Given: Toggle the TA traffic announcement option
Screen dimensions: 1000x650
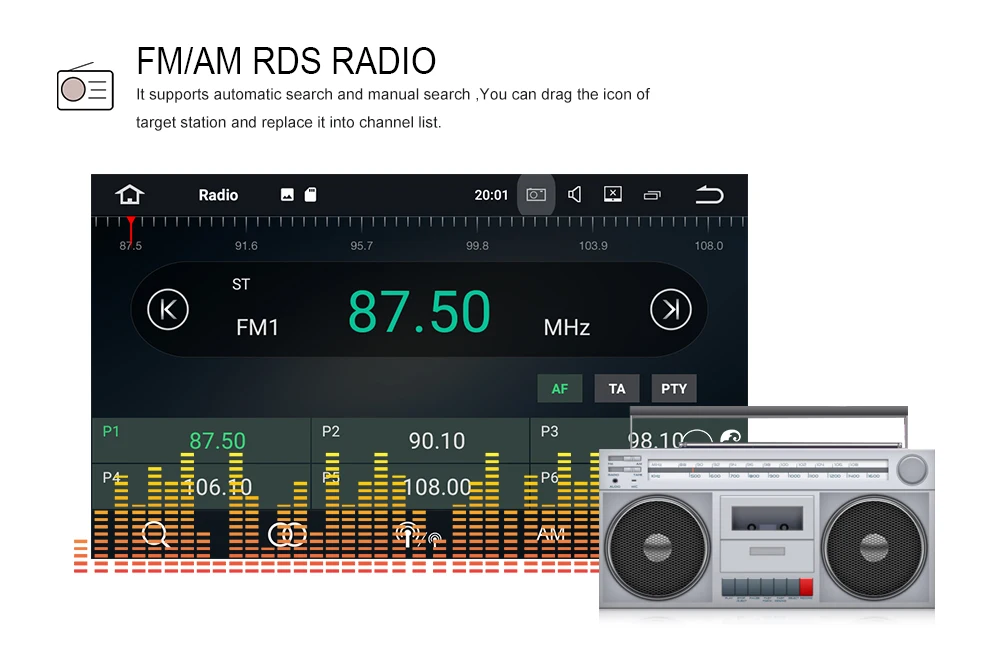Looking at the screenshot, I should [617, 388].
